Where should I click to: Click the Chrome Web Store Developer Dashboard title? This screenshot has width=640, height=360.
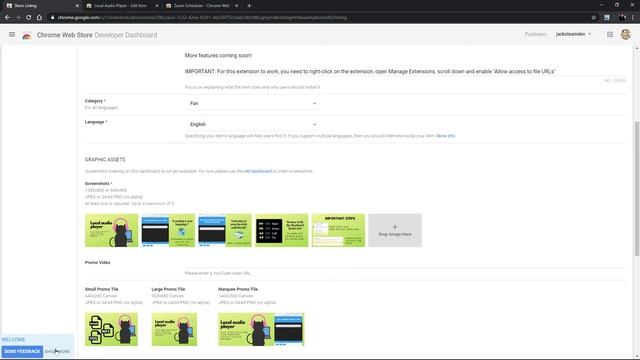(97, 35)
